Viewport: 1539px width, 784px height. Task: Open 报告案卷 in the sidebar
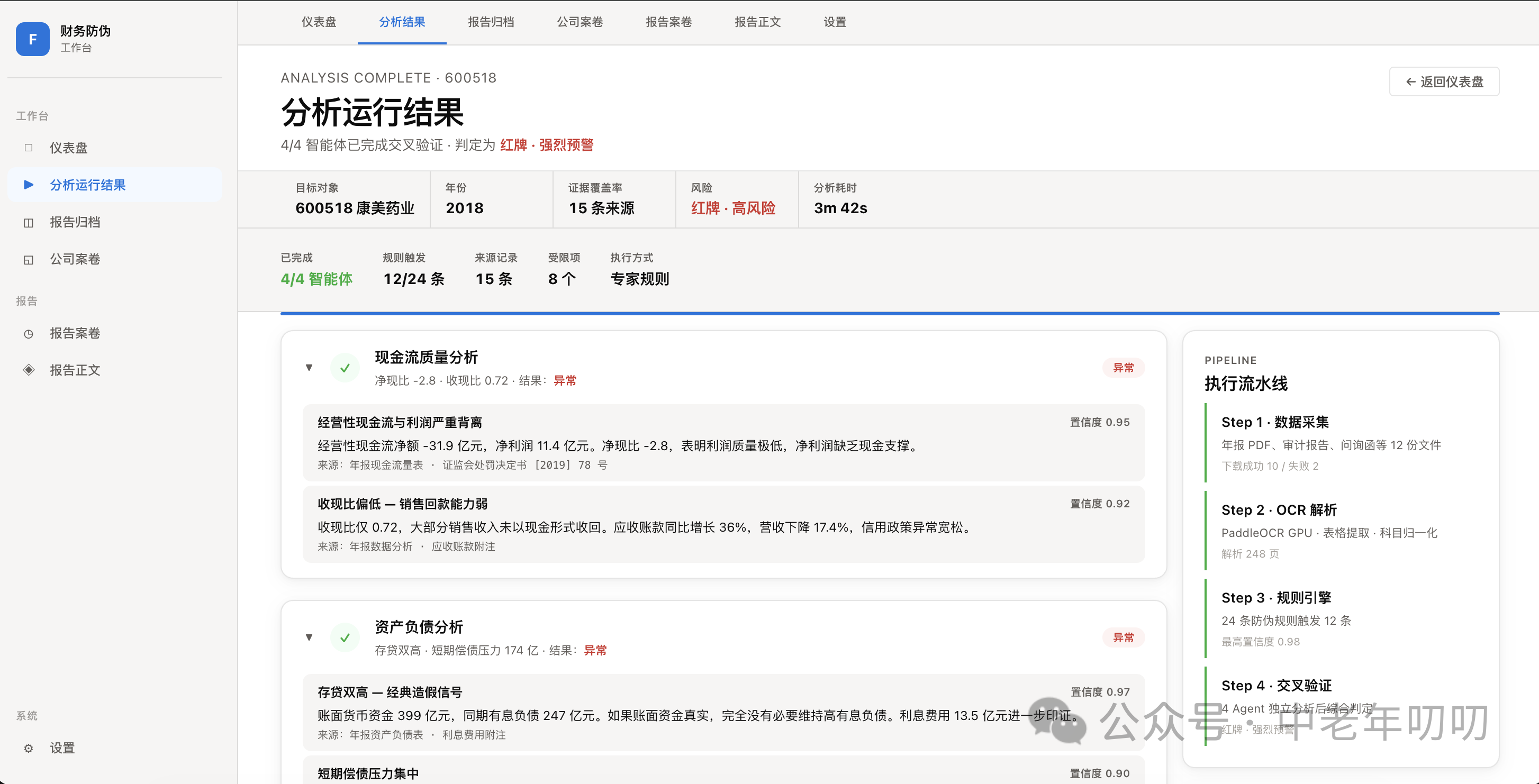click(115, 333)
